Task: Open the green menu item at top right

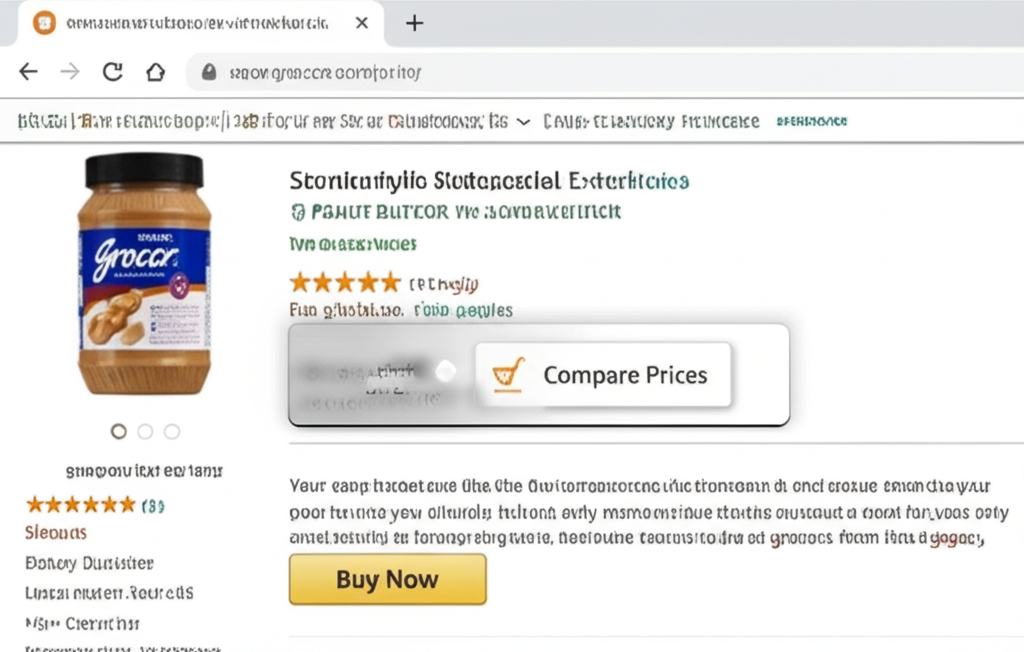Action: click(810, 120)
